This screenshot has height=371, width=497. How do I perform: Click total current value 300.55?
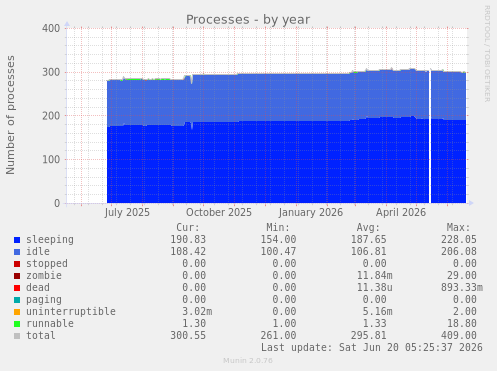188,335
